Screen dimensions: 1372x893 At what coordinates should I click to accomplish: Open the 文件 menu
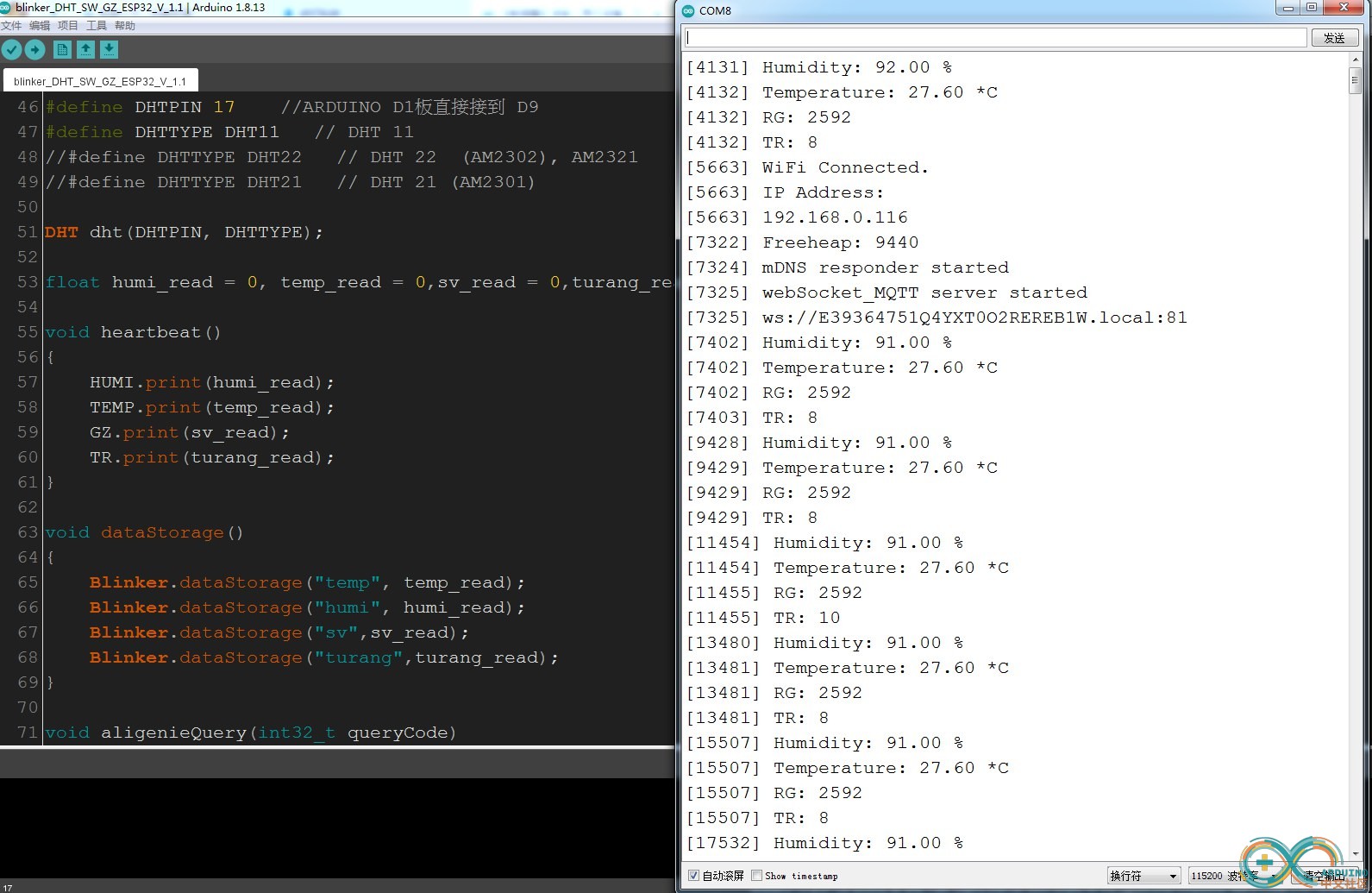coord(11,26)
